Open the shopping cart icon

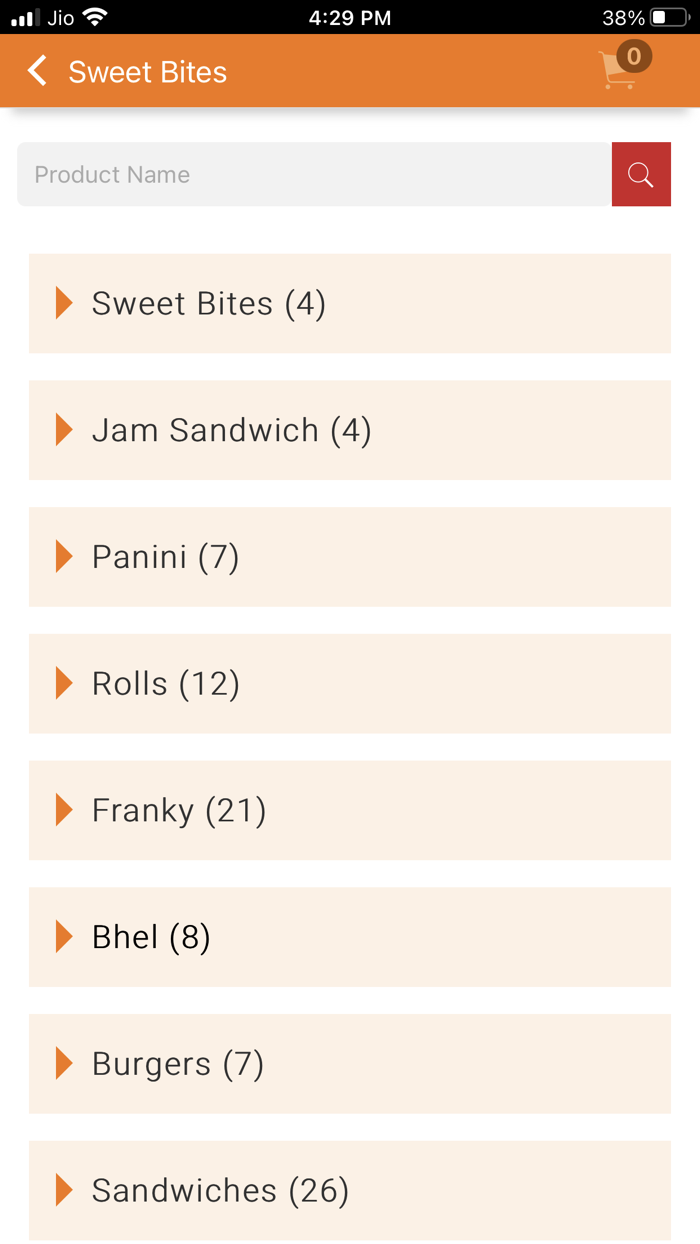[x=618, y=74]
